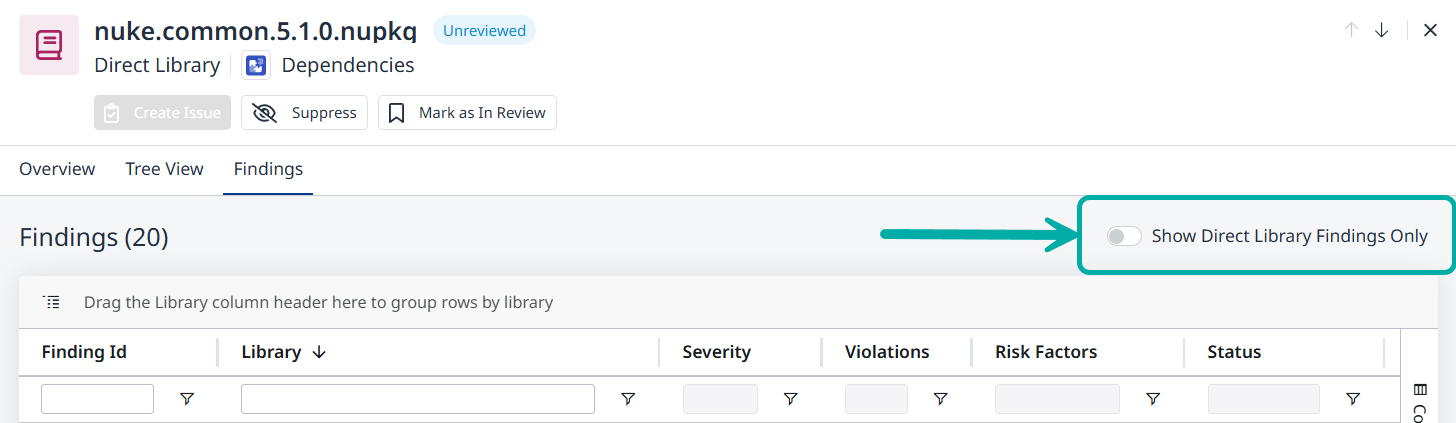Enable Show Direct Library Findings Only
Image resolution: width=1456 pixels, height=423 pixels.
[1124, 237]
